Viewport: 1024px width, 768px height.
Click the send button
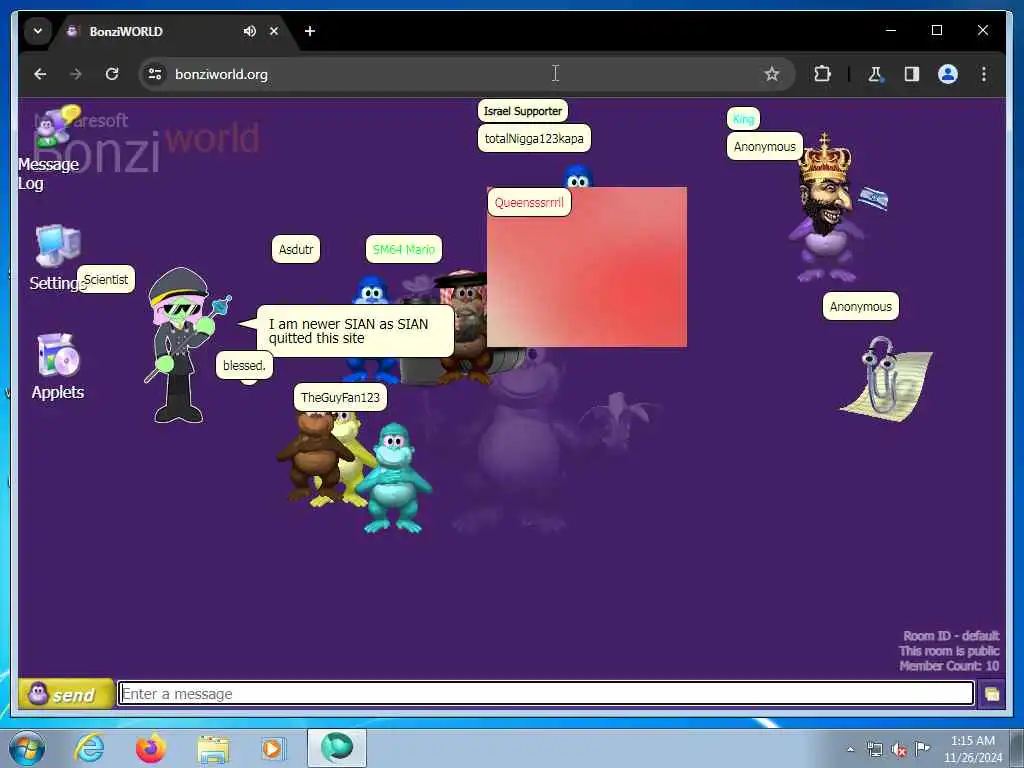[65, 694]
